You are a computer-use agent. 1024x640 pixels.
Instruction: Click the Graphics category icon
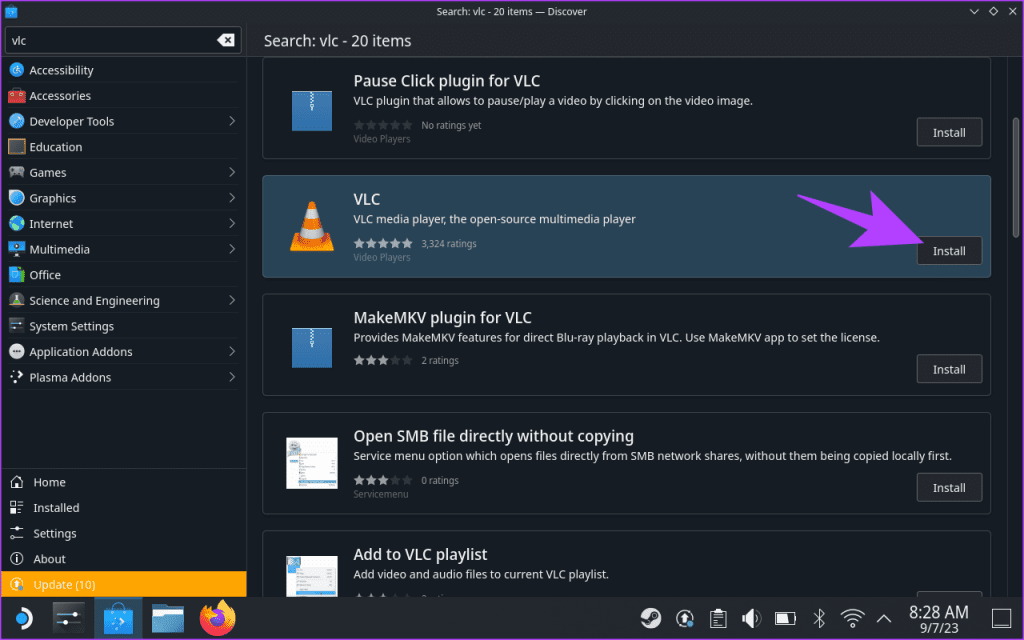tap(14, 198)
